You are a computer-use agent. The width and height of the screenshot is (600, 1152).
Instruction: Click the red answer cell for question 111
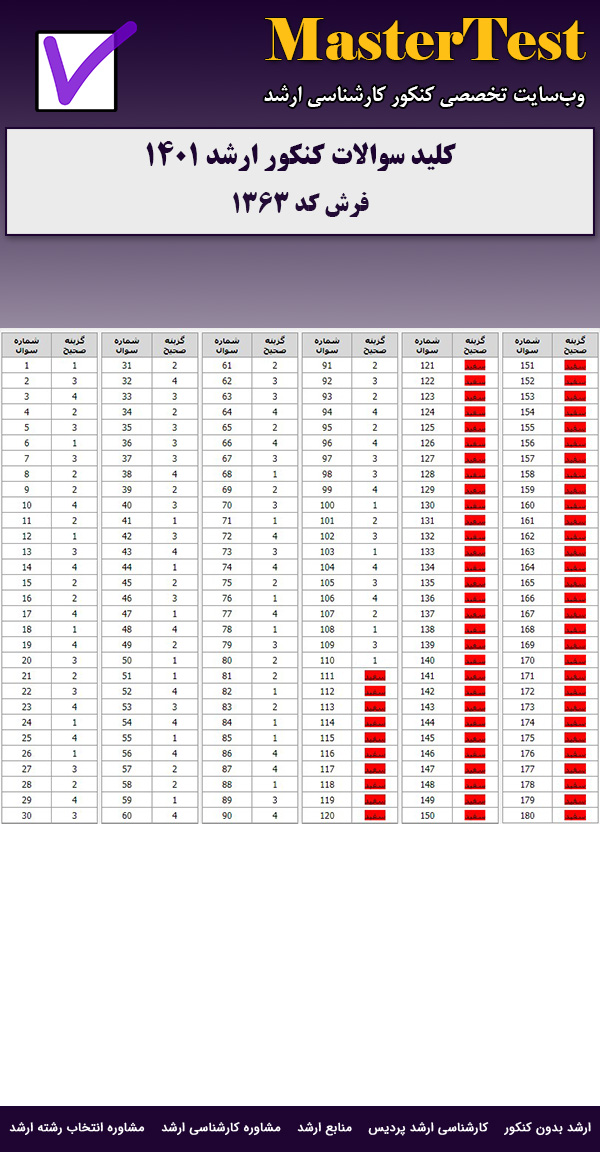click(x=375, y=676)
